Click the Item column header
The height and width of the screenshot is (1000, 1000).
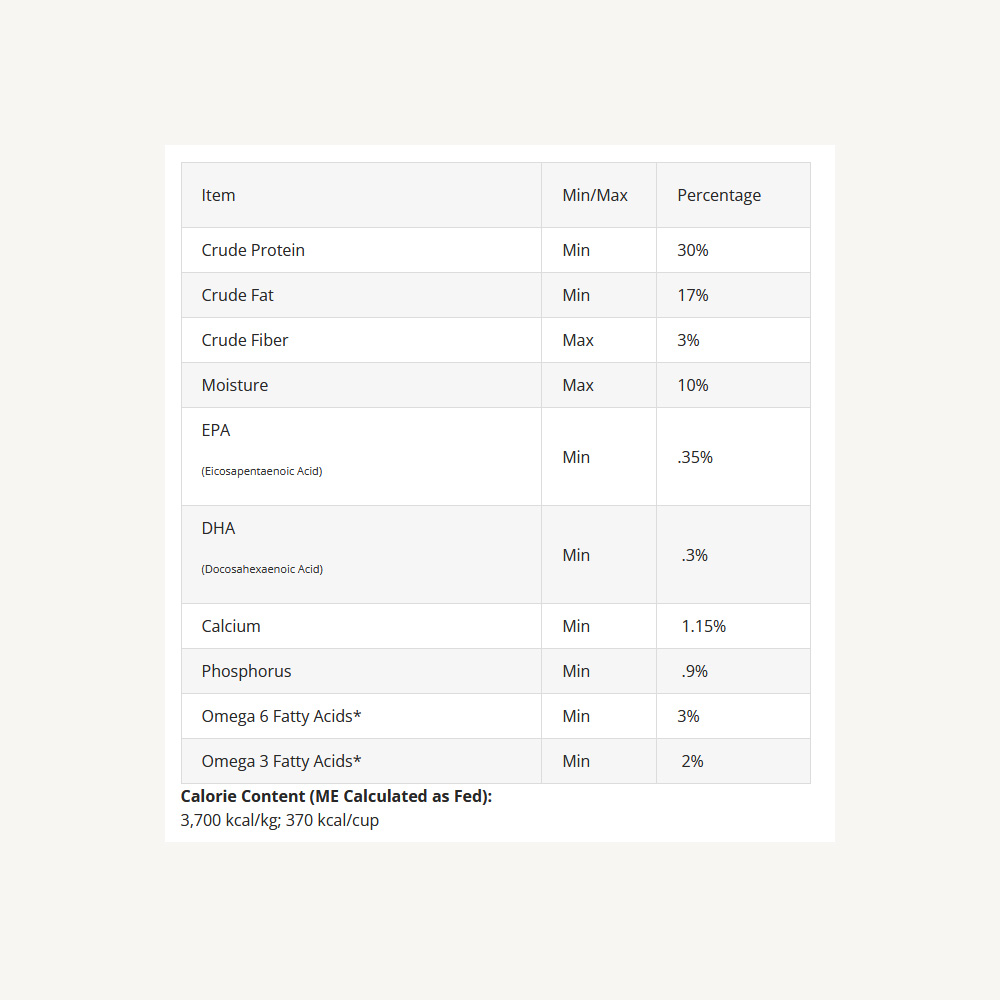(219, 195)
